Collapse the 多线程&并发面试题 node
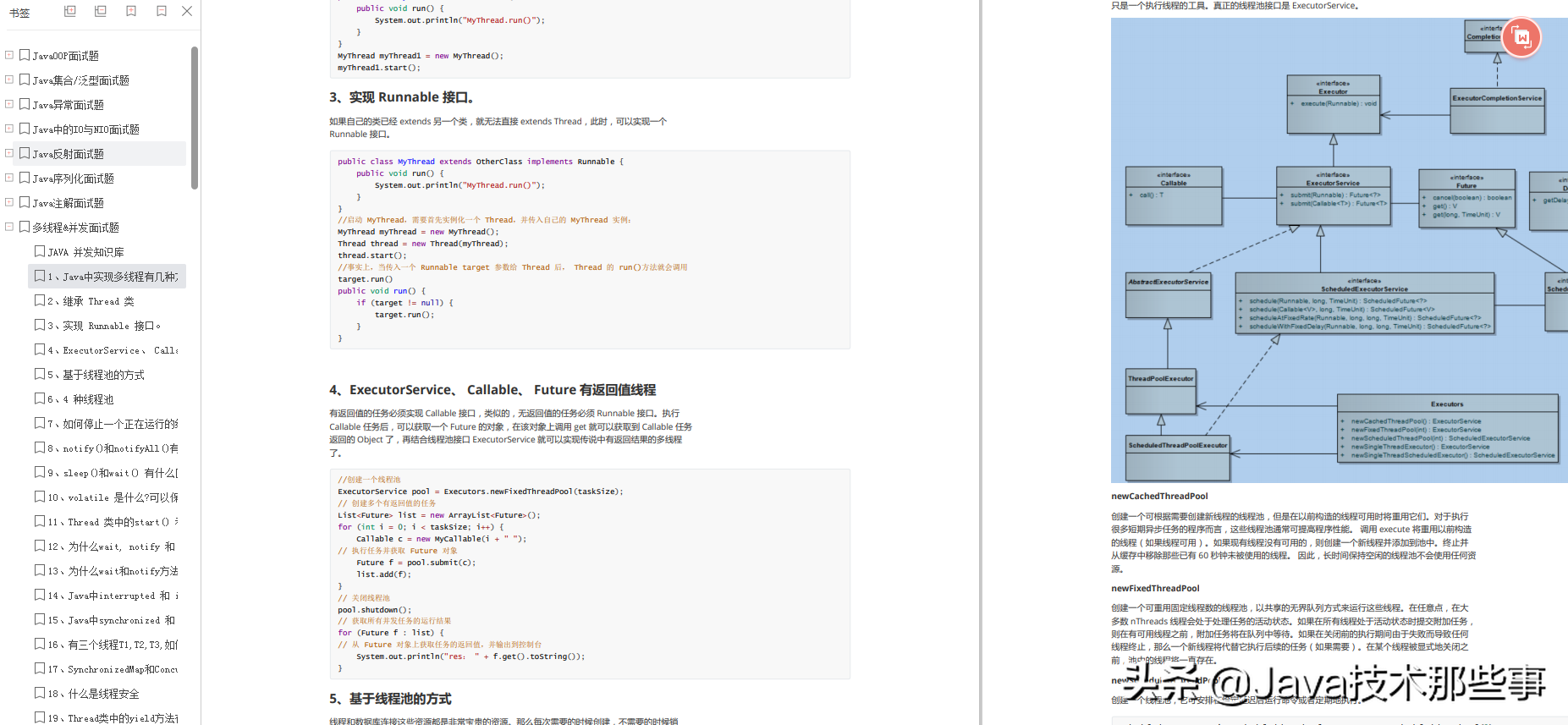Viewport: 1568px width, 725px height. pos(9,227)
